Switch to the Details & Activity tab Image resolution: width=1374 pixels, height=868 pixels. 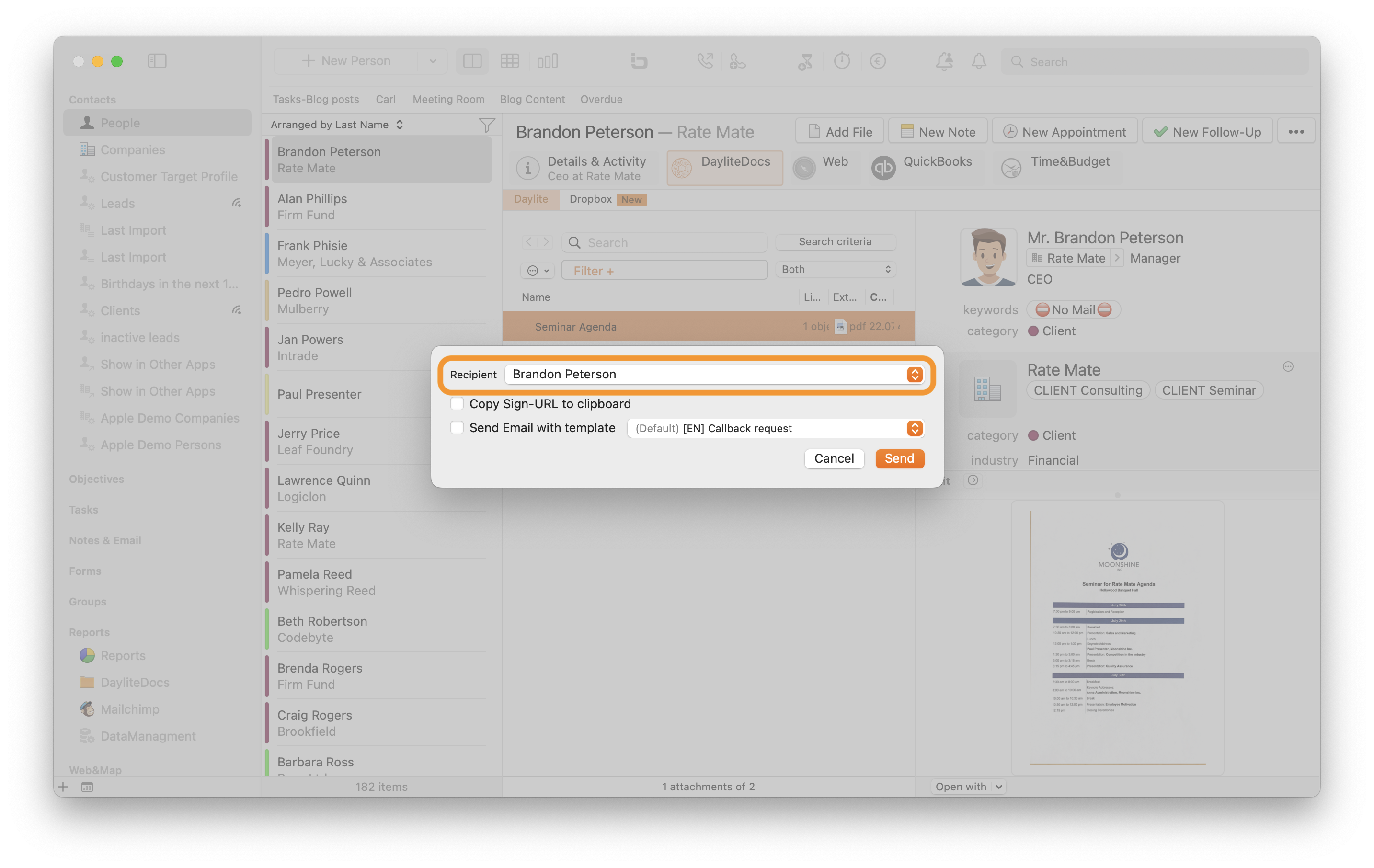tap(583, 168)
